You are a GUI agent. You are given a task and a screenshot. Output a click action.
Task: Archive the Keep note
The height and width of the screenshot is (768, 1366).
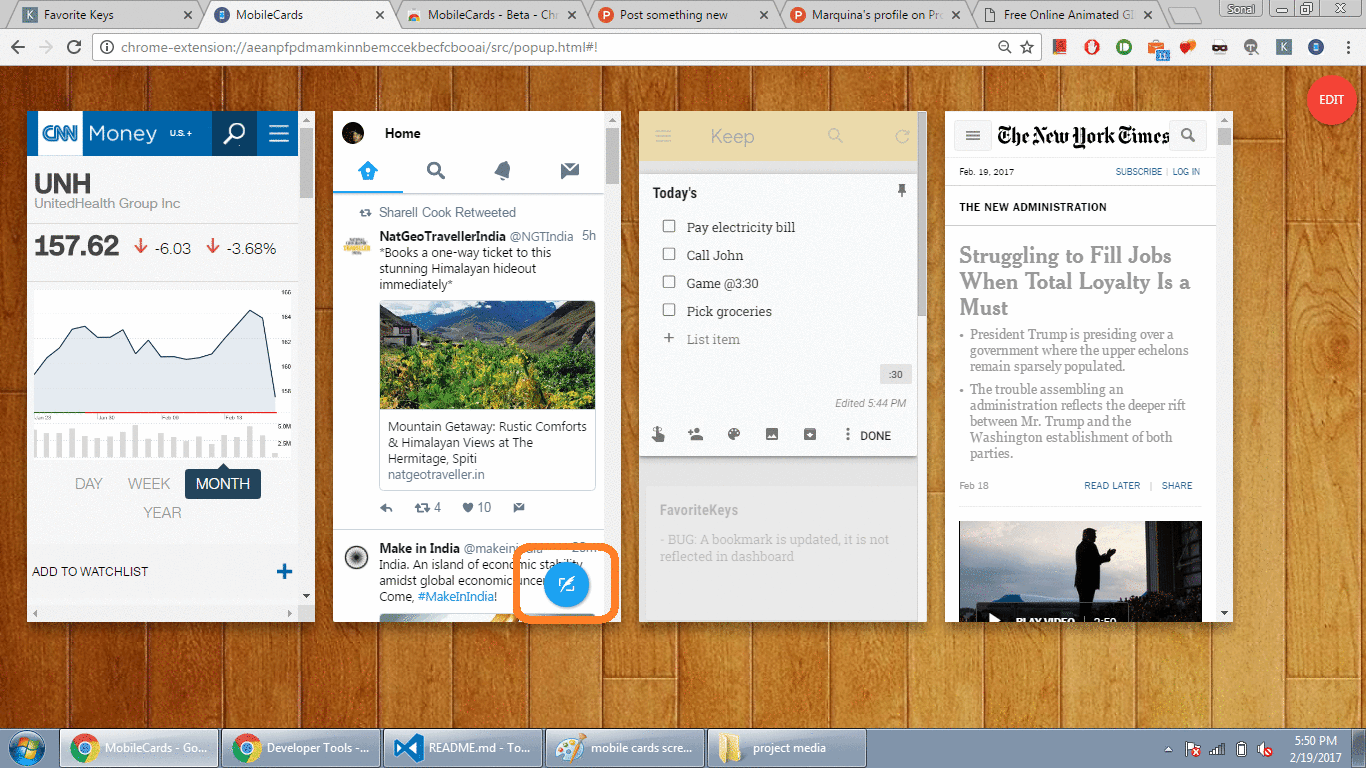[x=809, y=435]
